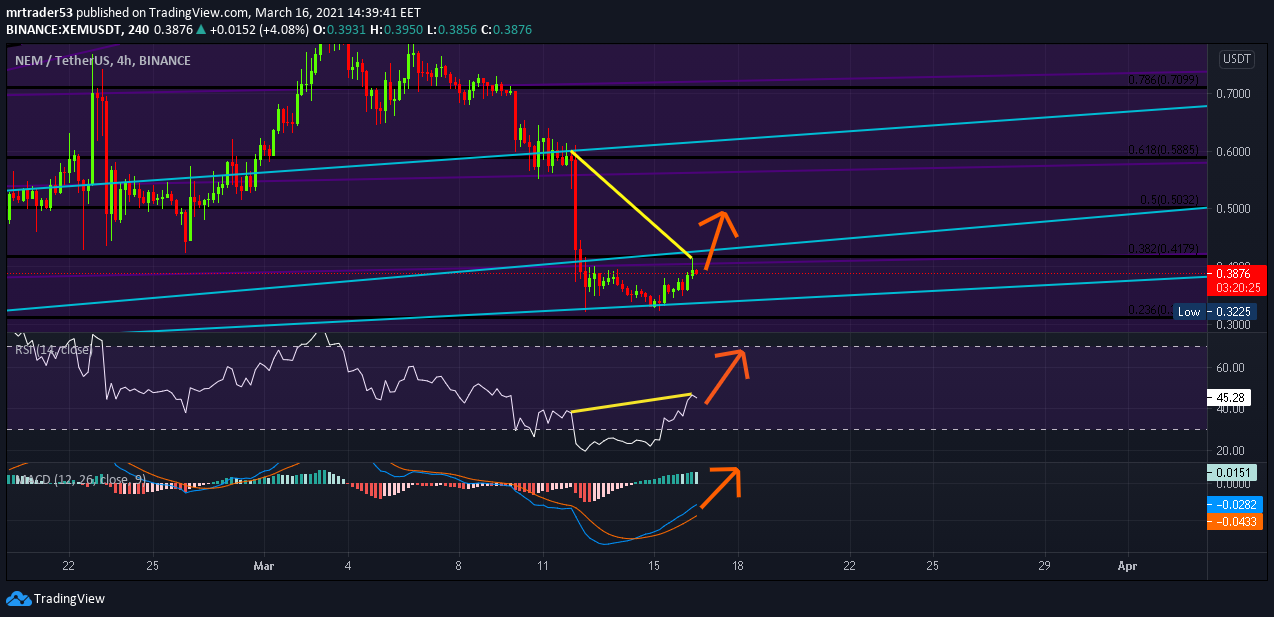This screenshot has height=617, width=1274.
Task: Click the 8 date label on time axis
Action: [x=460, y=566]
